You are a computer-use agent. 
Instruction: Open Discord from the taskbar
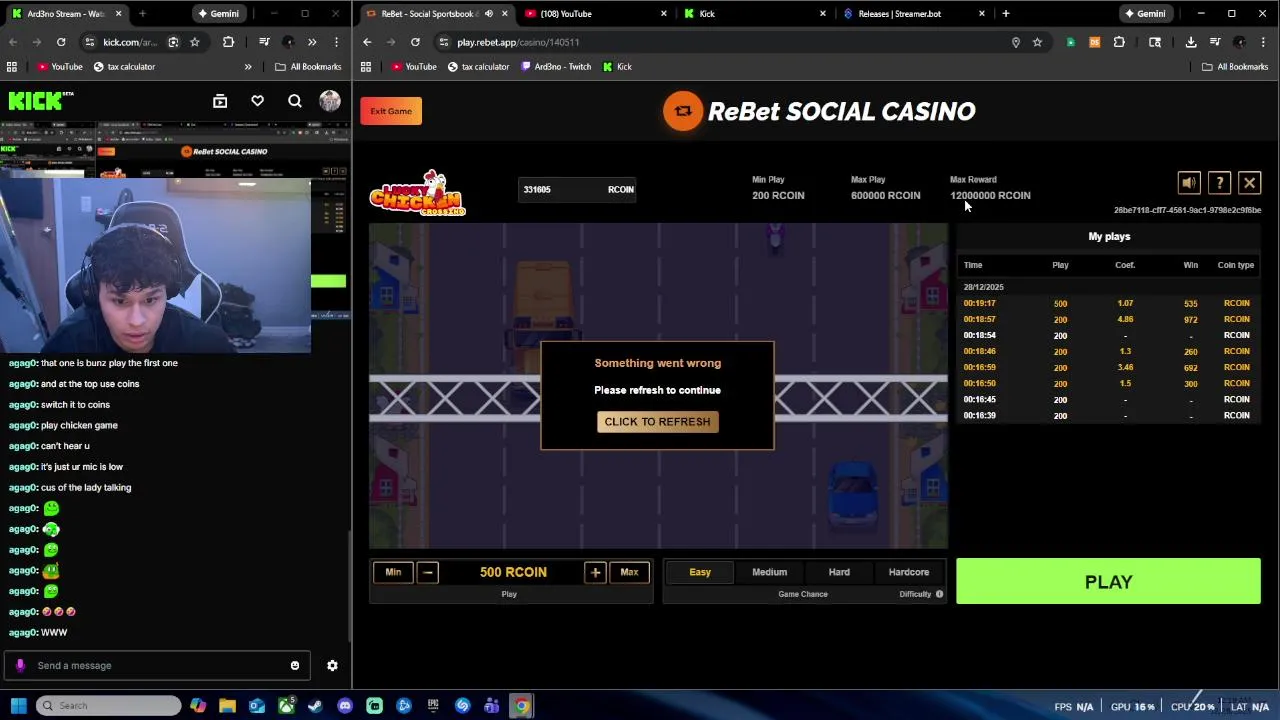[345, 706]
